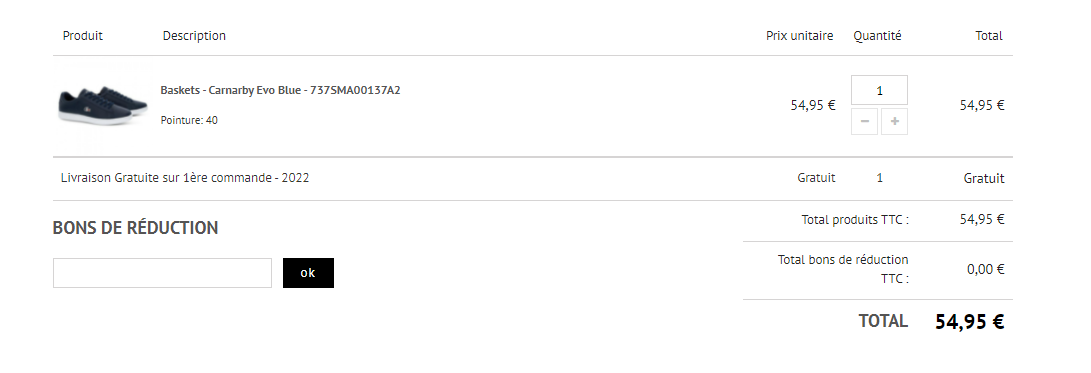This screenshot has height=373, width=1091.
Task: Click the minus quantity button
Action: point(864,122)
